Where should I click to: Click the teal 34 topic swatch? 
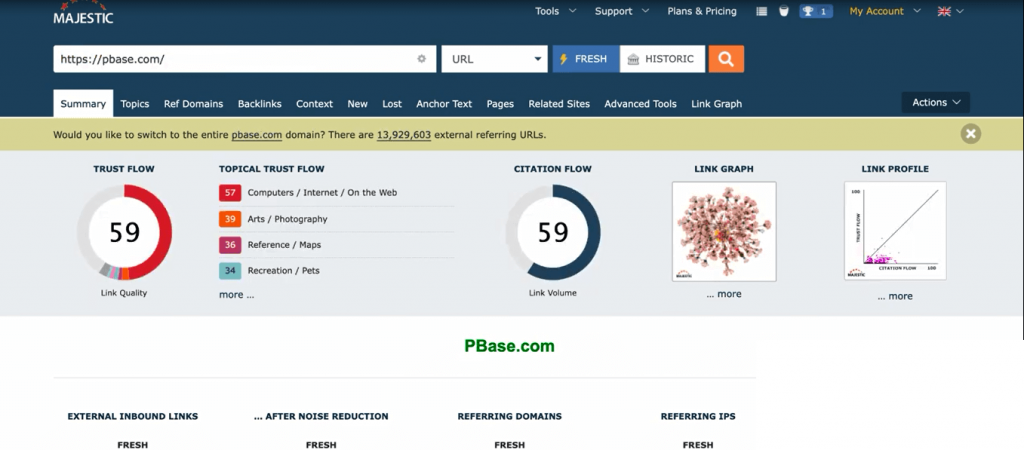coord(230,270)
